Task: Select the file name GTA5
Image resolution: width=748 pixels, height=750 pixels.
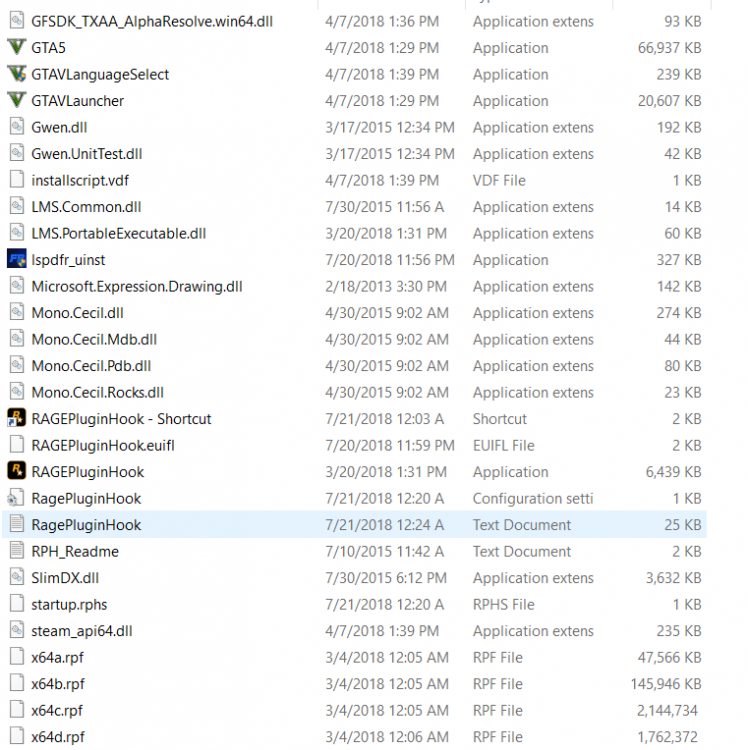Action: pyautogui.click(x=48, y=48)
